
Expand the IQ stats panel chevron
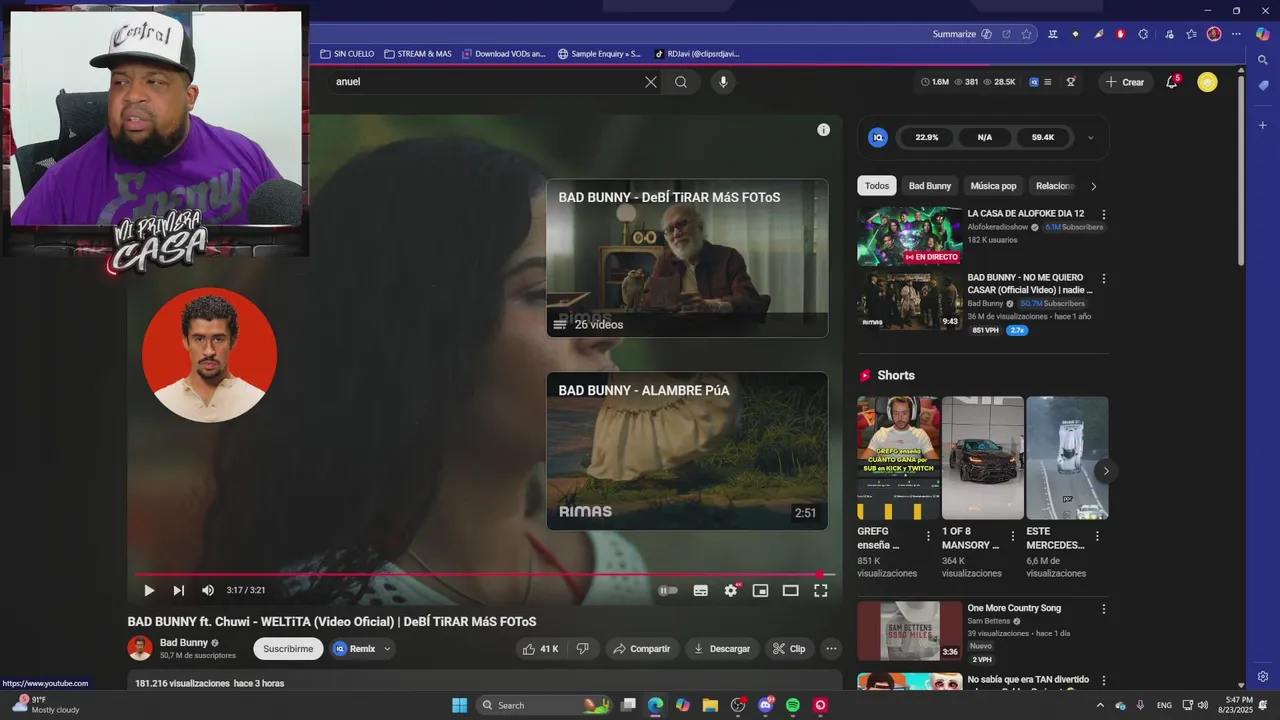pyautogui.click(x=1090, y=138)
